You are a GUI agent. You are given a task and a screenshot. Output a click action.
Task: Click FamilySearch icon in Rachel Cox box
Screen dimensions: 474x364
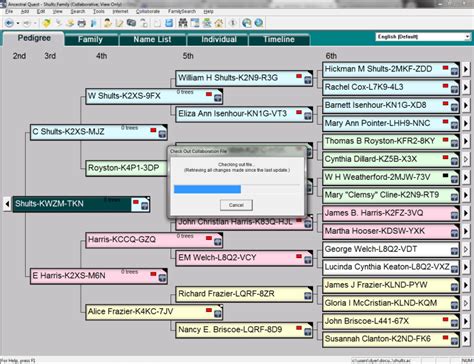pos(454,89)
